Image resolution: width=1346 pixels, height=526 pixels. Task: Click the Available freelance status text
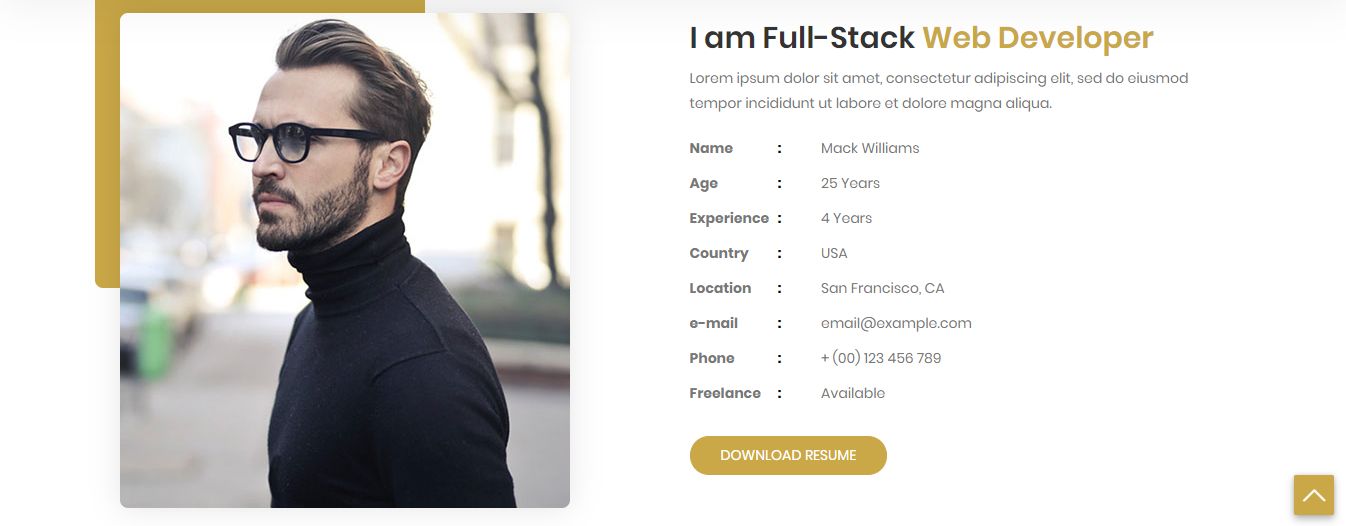point(852,393)
